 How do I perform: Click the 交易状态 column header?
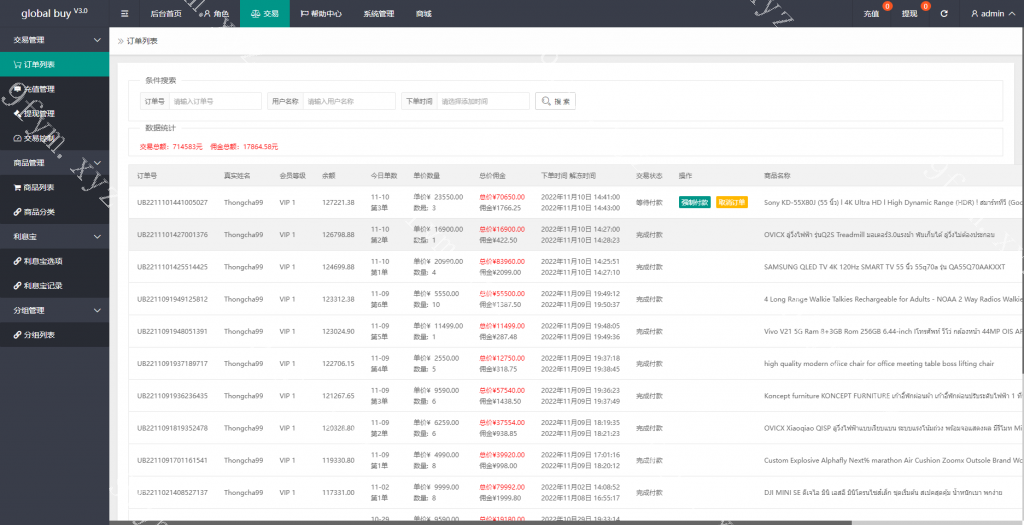(649, 176)
